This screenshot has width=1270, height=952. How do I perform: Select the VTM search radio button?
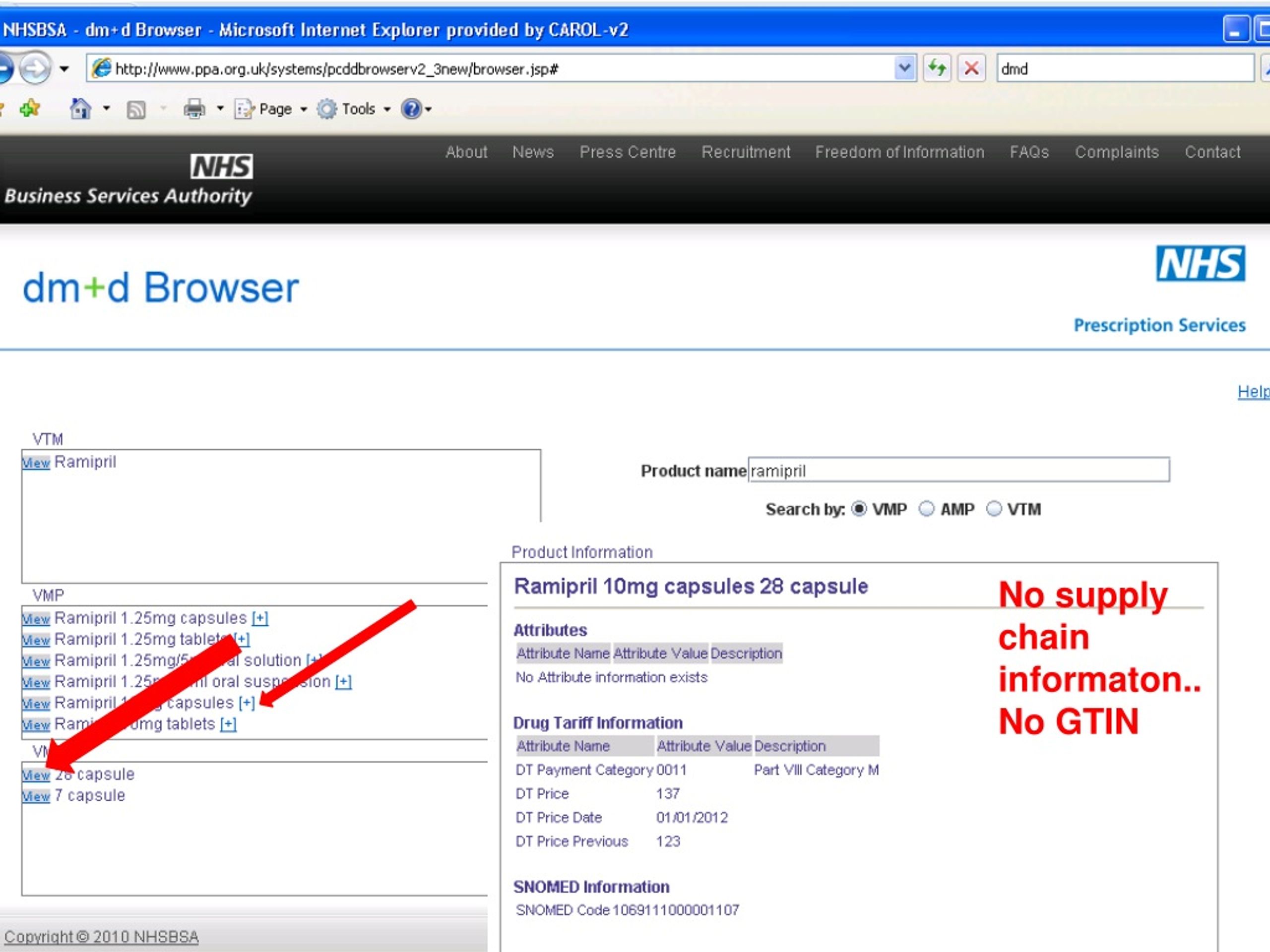pyautogui.click(x=994, y=509)
